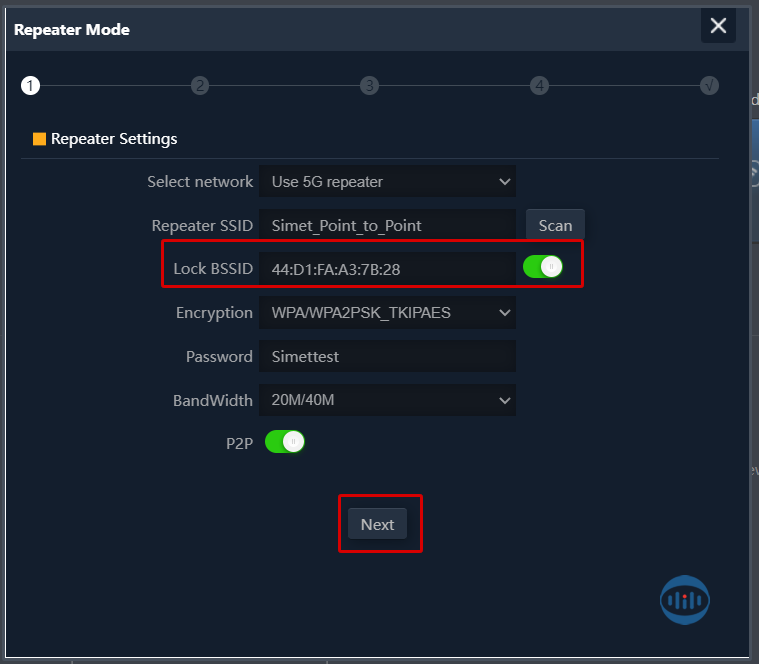
Task: Click the orange Repeater Settings square icon
Action: (39, 139)
